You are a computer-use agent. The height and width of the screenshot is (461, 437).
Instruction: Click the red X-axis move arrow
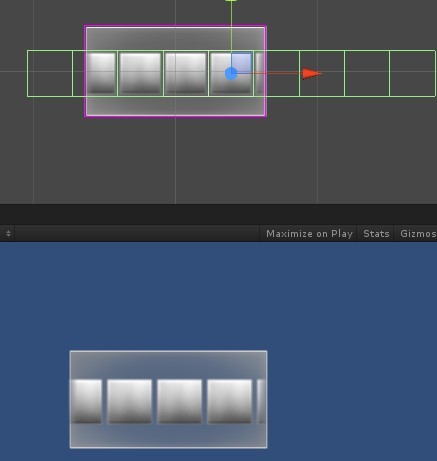(x=311, y=73)
